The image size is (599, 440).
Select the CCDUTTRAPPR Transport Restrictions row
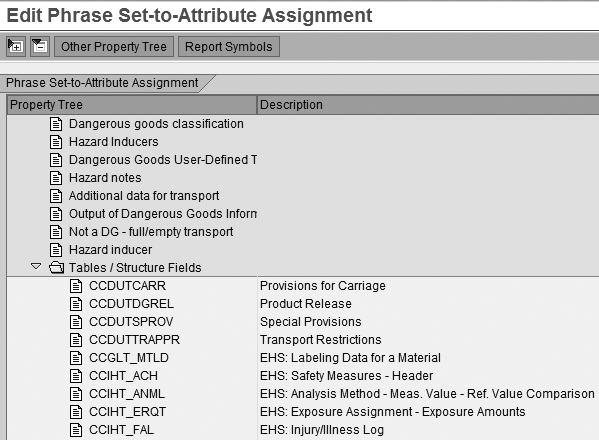pyautogui.click(x=303, y=340)
